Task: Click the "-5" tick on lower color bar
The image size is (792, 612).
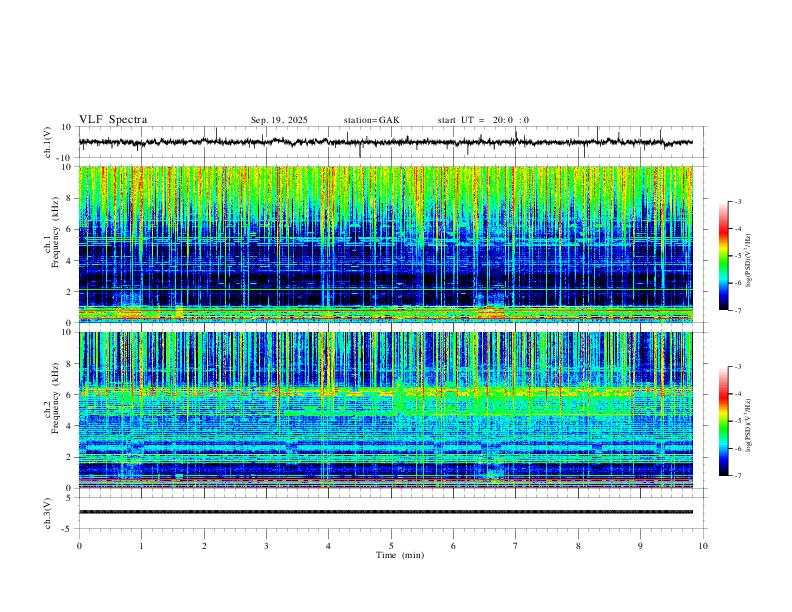Action: (x=737, y=421)
